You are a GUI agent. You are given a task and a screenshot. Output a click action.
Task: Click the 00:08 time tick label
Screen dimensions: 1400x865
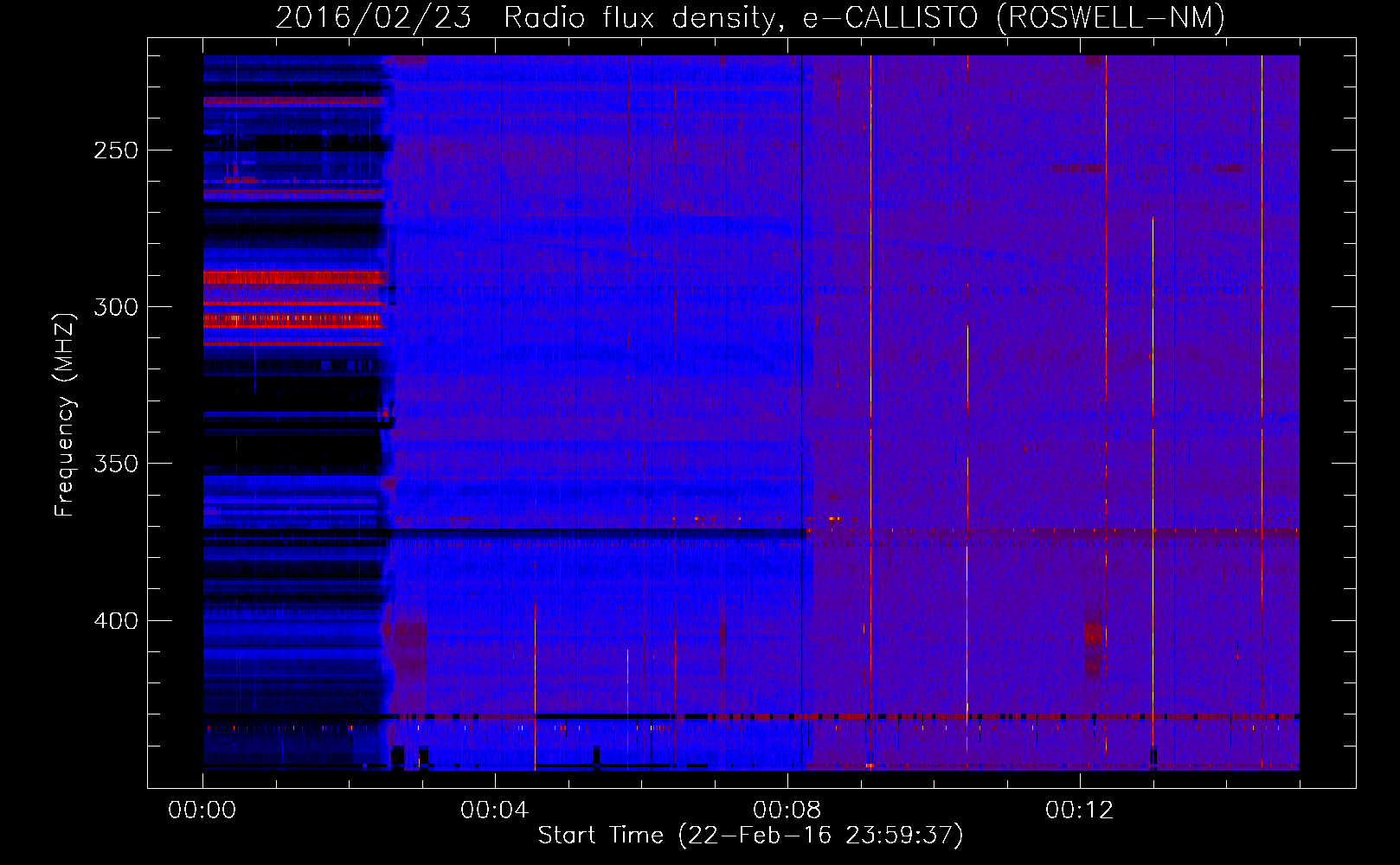pos(787,811)
